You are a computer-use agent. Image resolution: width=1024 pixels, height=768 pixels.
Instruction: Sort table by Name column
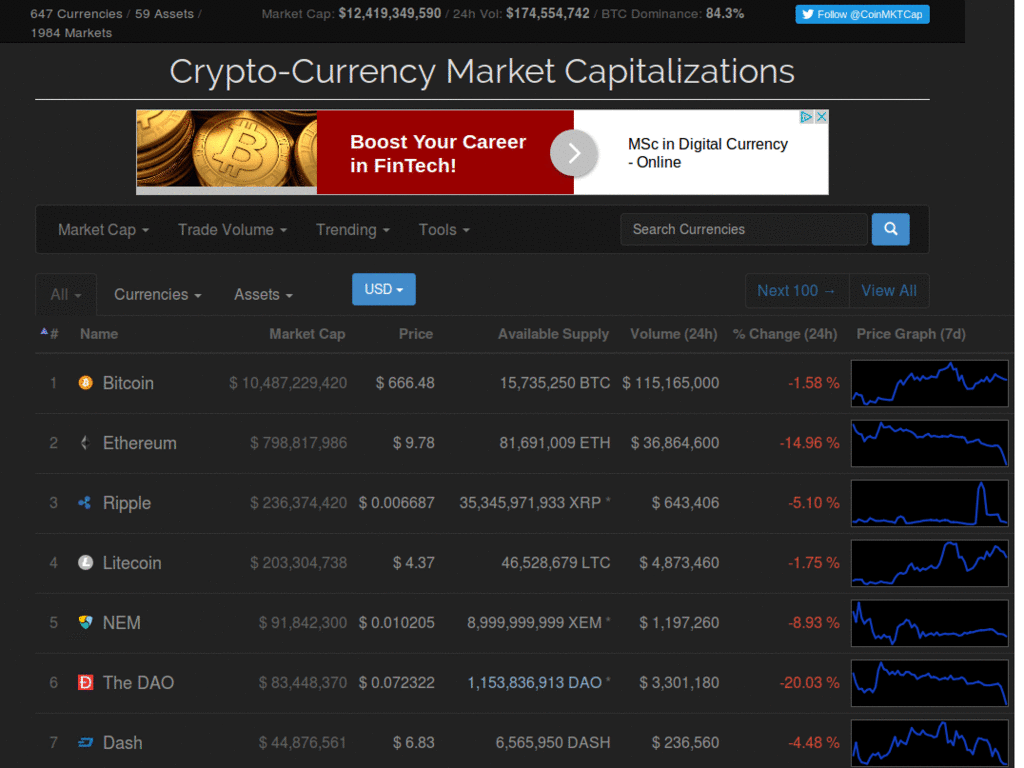tap(99, 334)
